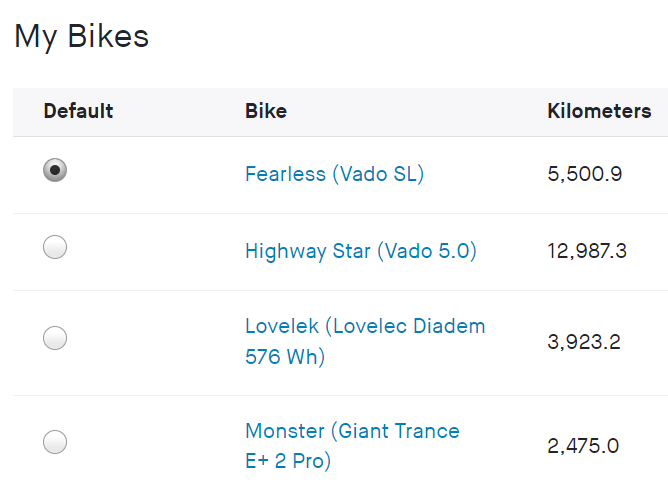Click the Kilometers column header
This screenshot has height=482, width=668.
coord(599,111)
